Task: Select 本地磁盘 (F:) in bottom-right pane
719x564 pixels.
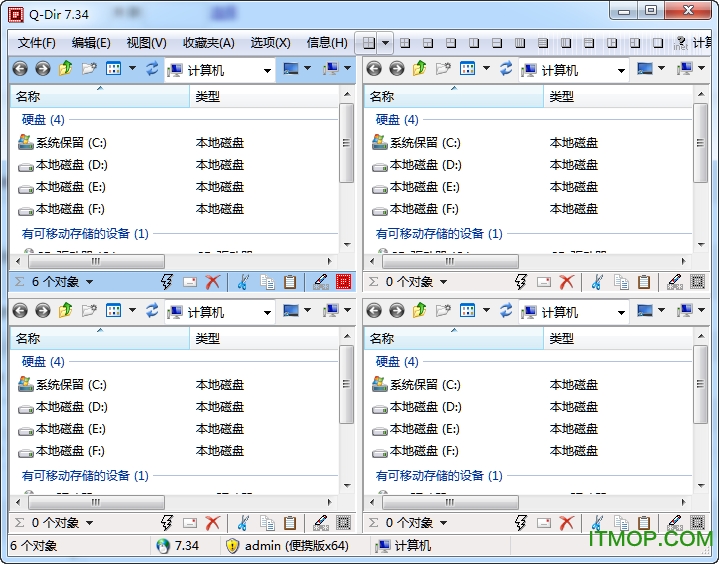Action: coord(415,451)
